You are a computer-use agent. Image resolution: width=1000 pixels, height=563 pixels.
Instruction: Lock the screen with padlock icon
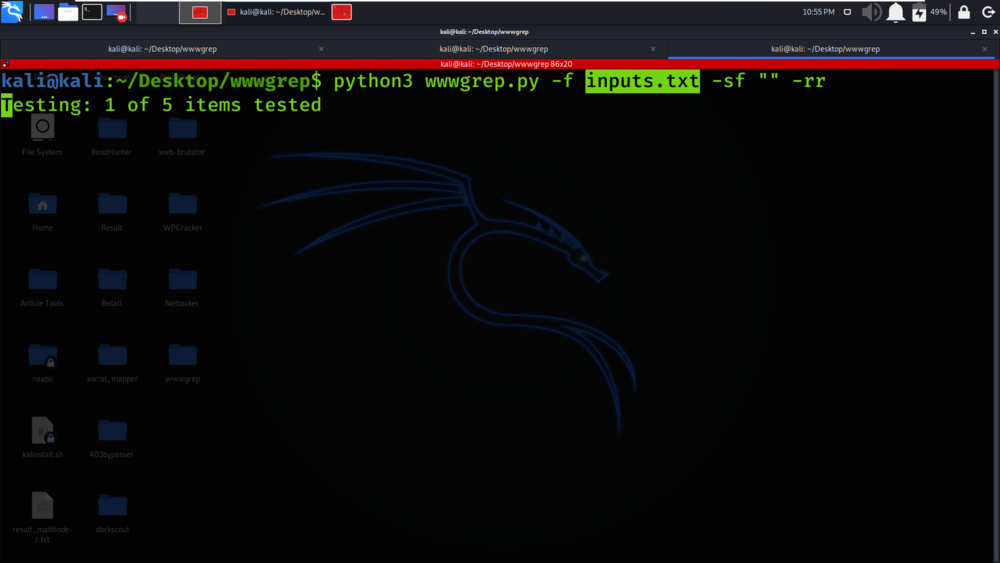pos(964,12)
